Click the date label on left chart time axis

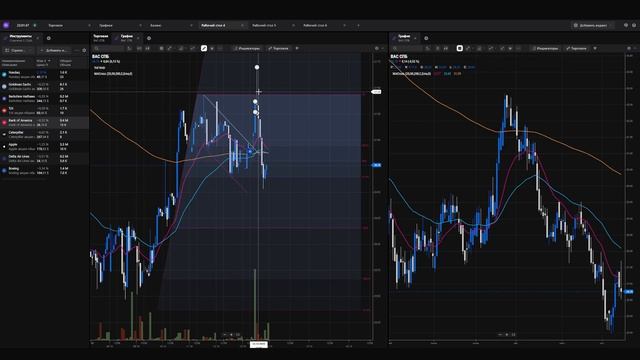[259, 344]
